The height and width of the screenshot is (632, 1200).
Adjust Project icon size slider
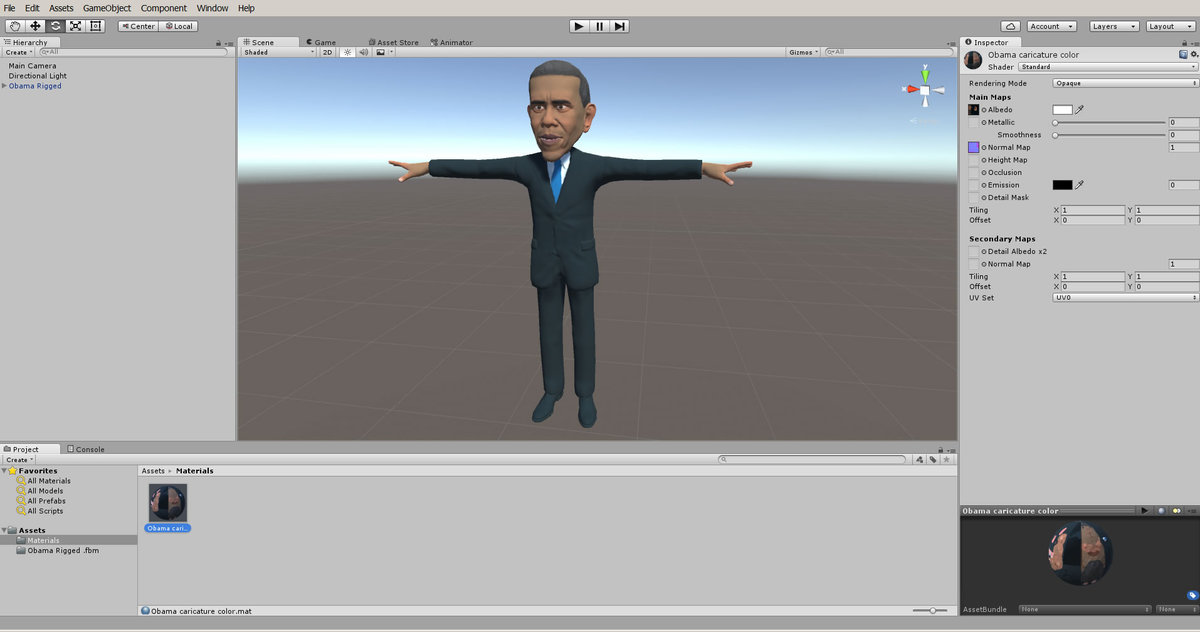pyautogui.click(x=930, y=610)
